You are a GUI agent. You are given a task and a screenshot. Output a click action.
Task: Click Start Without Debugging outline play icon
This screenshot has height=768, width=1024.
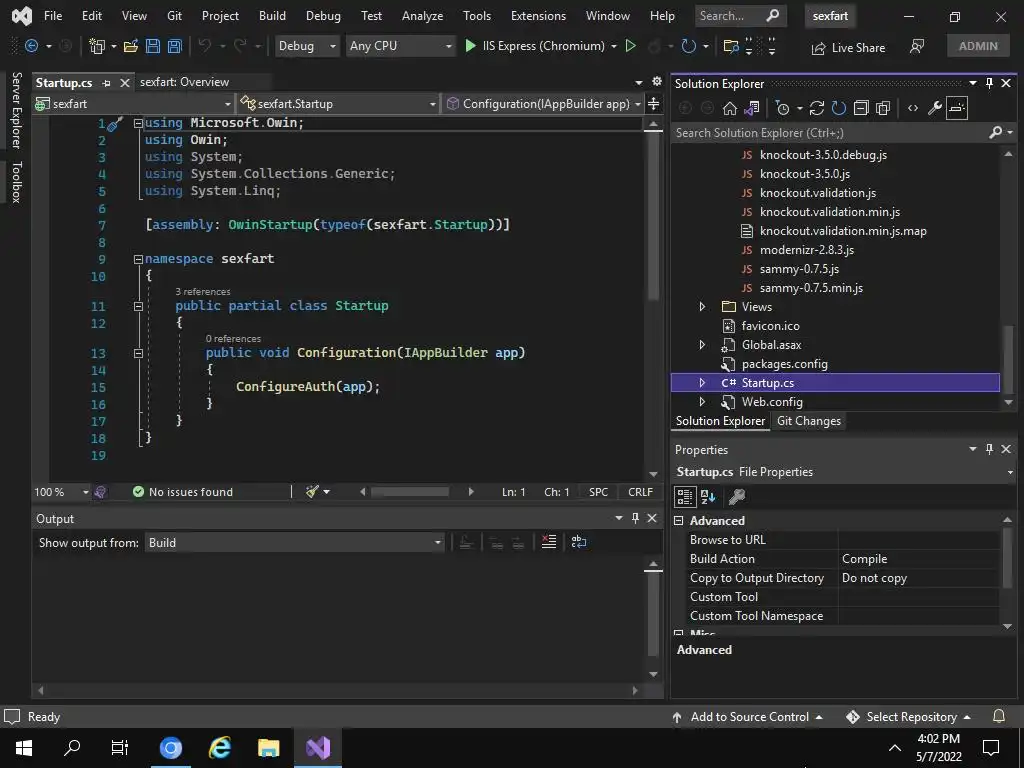tap(630, 46)
